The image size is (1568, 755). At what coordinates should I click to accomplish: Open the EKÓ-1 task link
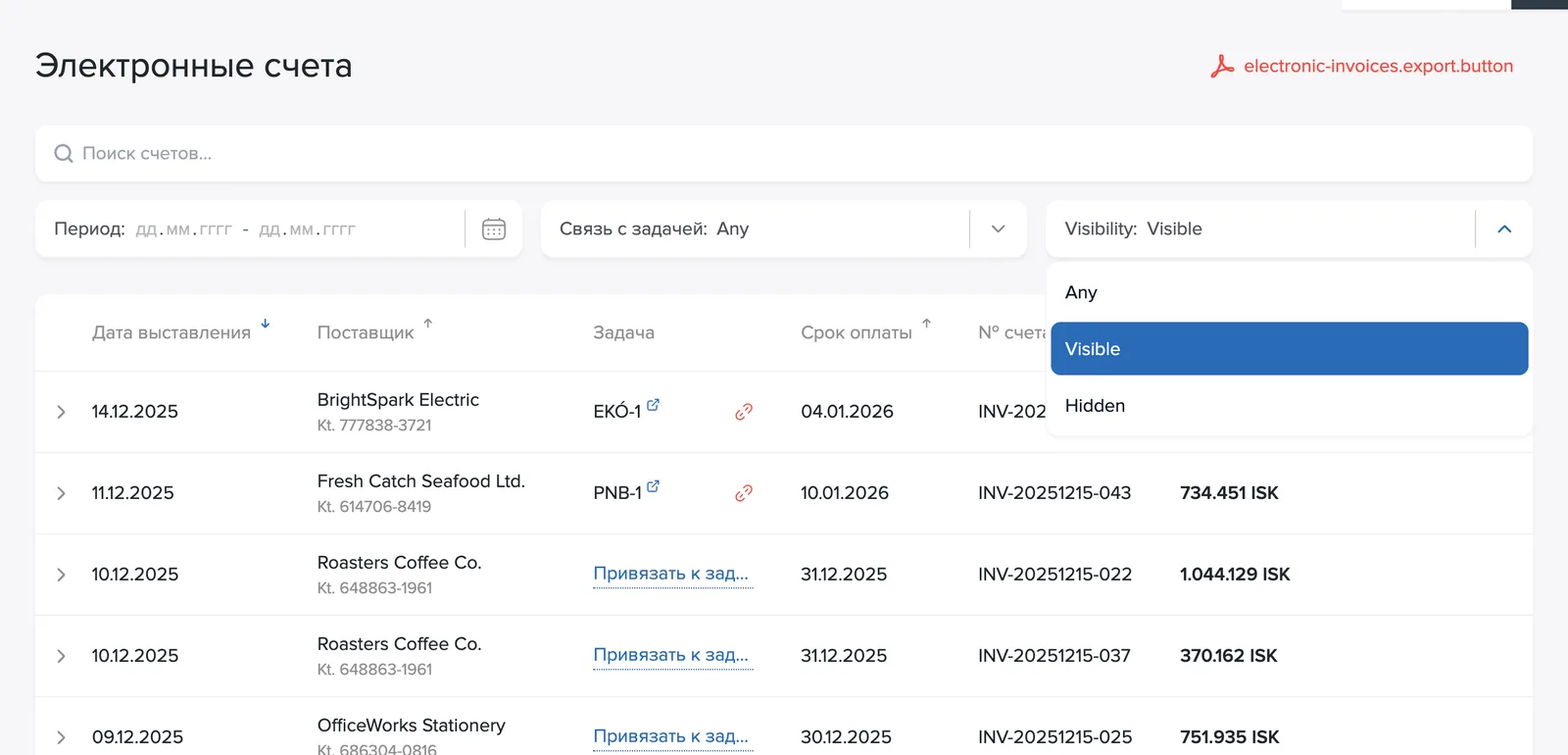click(616, 412)
